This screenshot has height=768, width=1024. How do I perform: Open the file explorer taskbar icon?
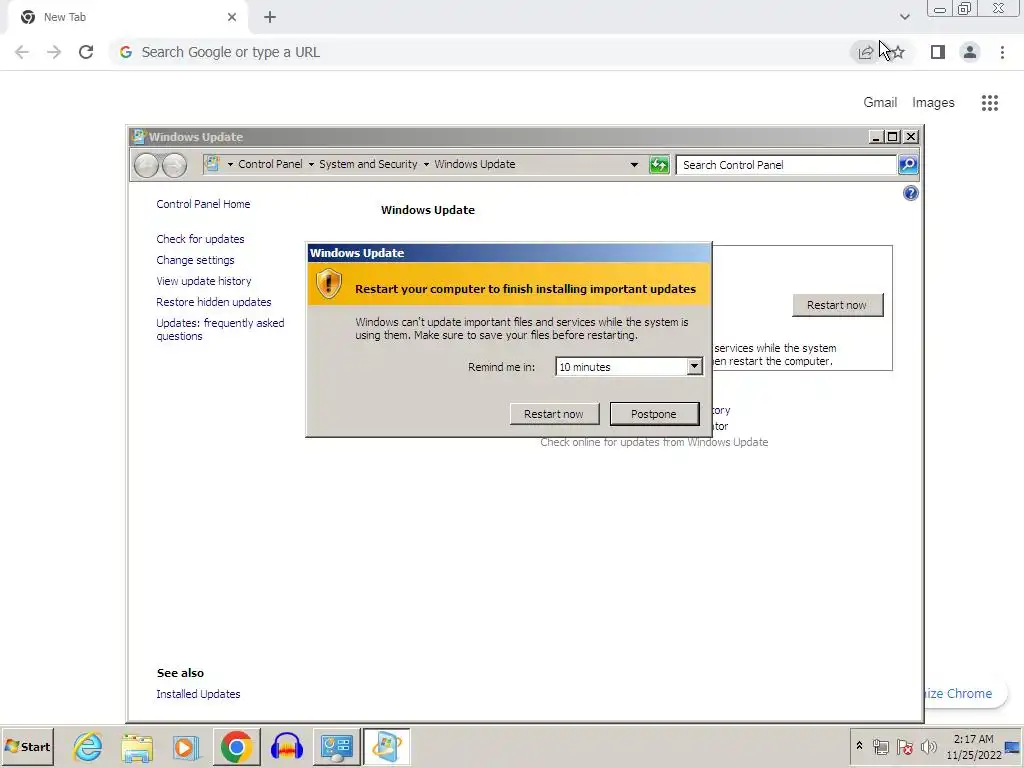(x=137, y=747)
